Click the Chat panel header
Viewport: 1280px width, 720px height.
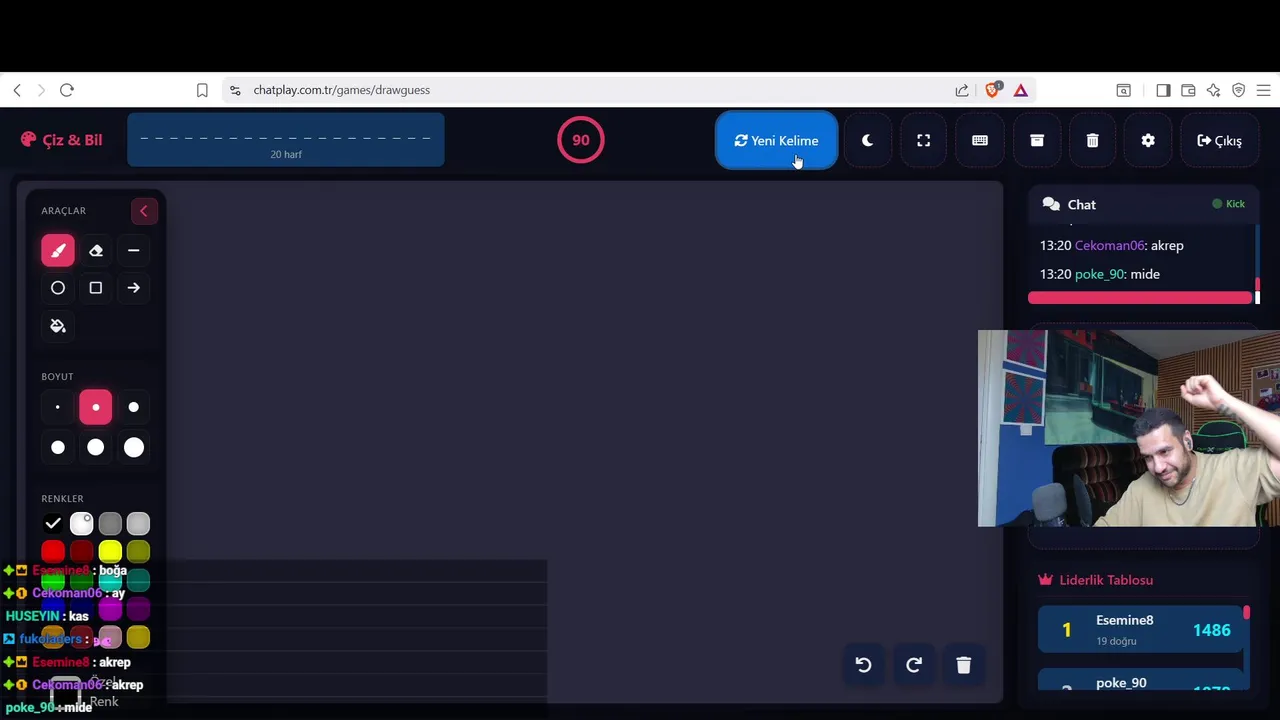(1142, 204)
